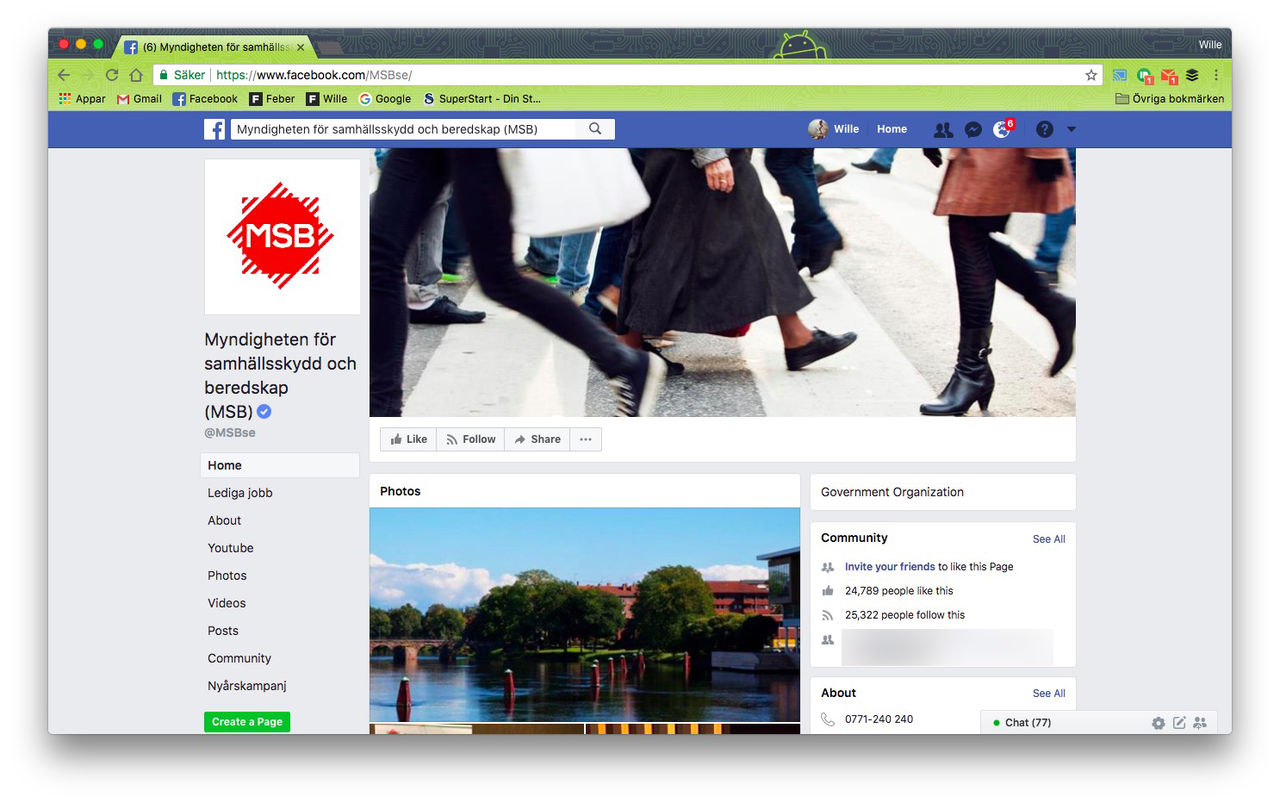Click the Facebook search input field
Viewport: 1280px width, 803px height.
pyautogui.click(x=404, y=129)
